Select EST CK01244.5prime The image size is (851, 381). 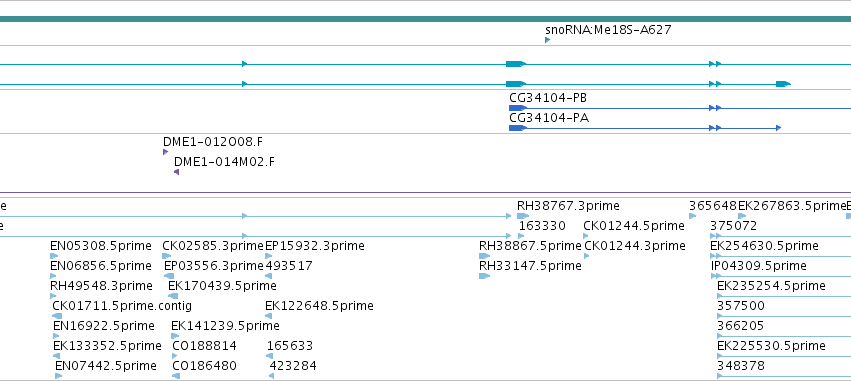coord(634,226)
